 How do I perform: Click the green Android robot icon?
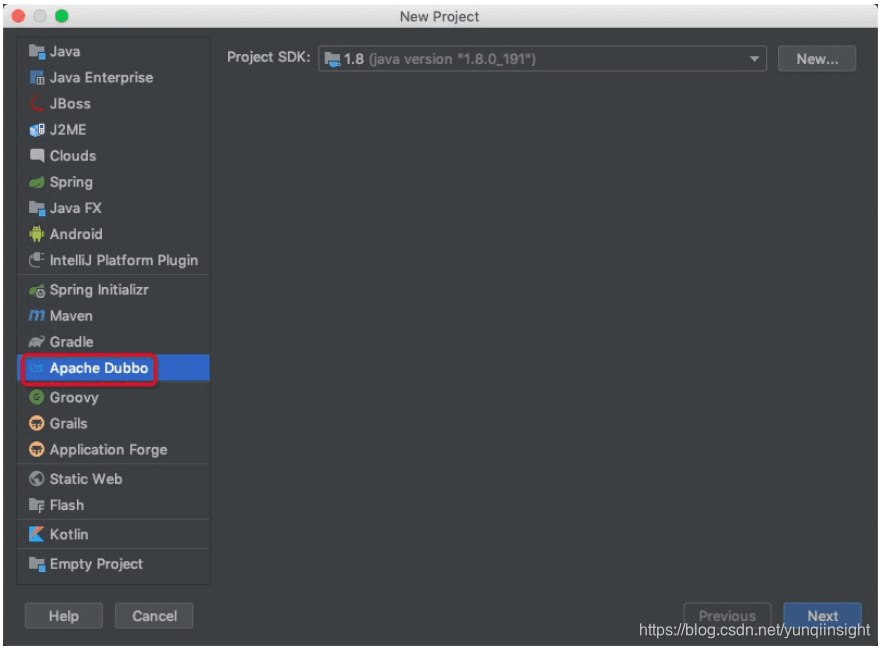37,234
